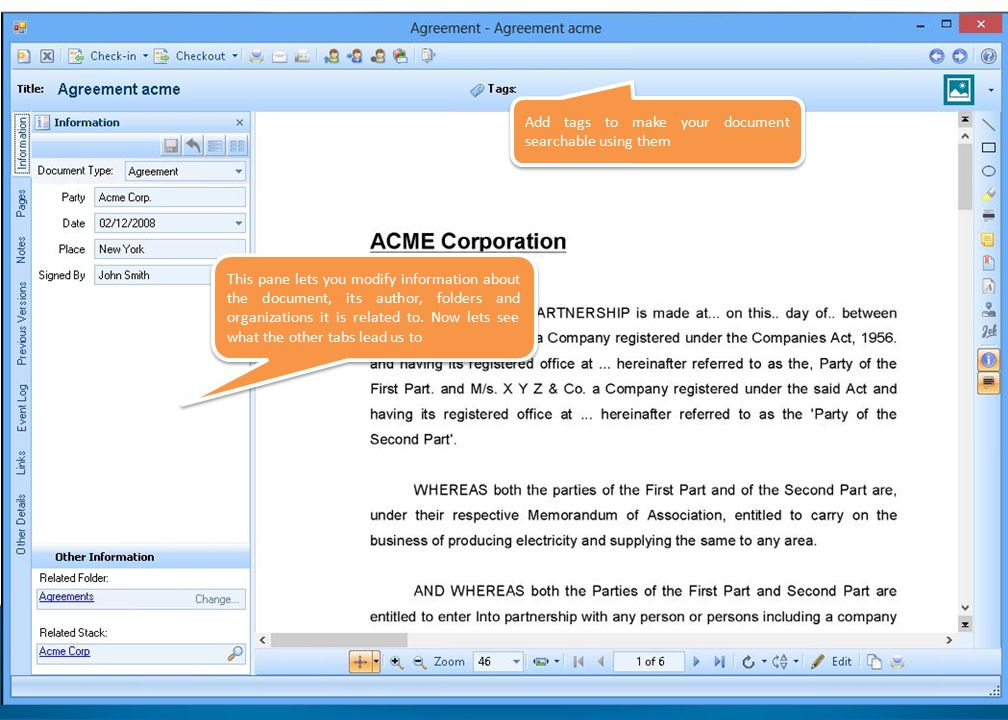Select the redaction annotation tool

tap(989, 216)
